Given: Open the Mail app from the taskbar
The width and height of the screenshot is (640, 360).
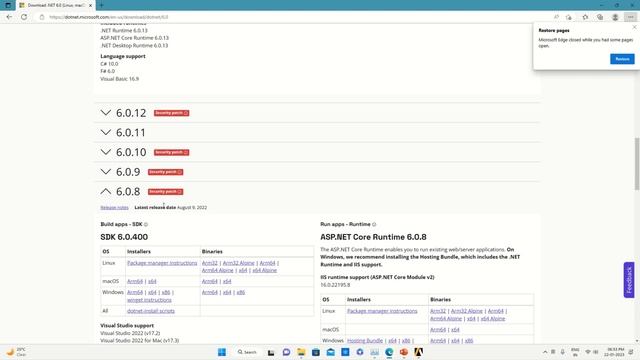Looking at the screenshot, I should pos(331,352).
